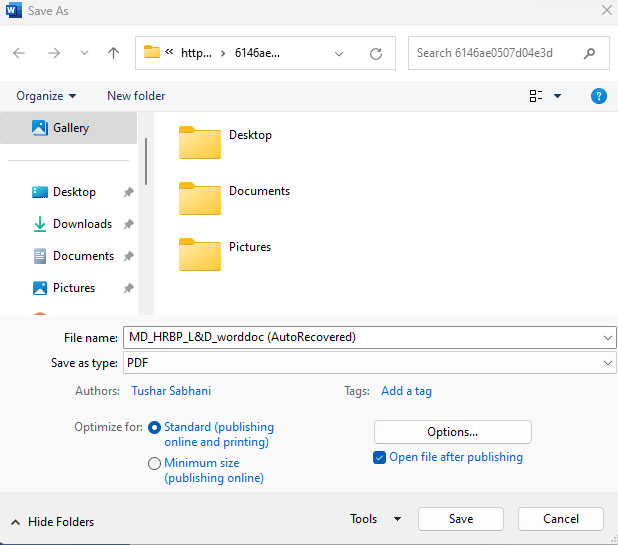Click the Save button
Screen dimensions: 618x545
(x=461, y=519)
